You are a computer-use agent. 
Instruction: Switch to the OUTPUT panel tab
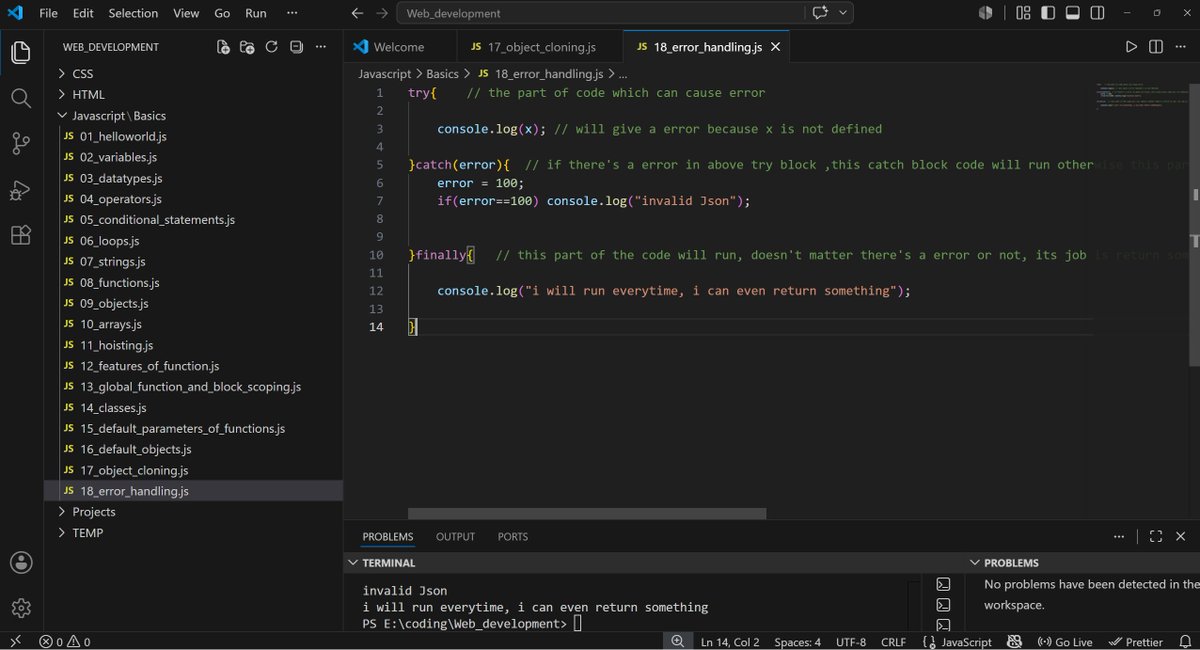[455, 537]
